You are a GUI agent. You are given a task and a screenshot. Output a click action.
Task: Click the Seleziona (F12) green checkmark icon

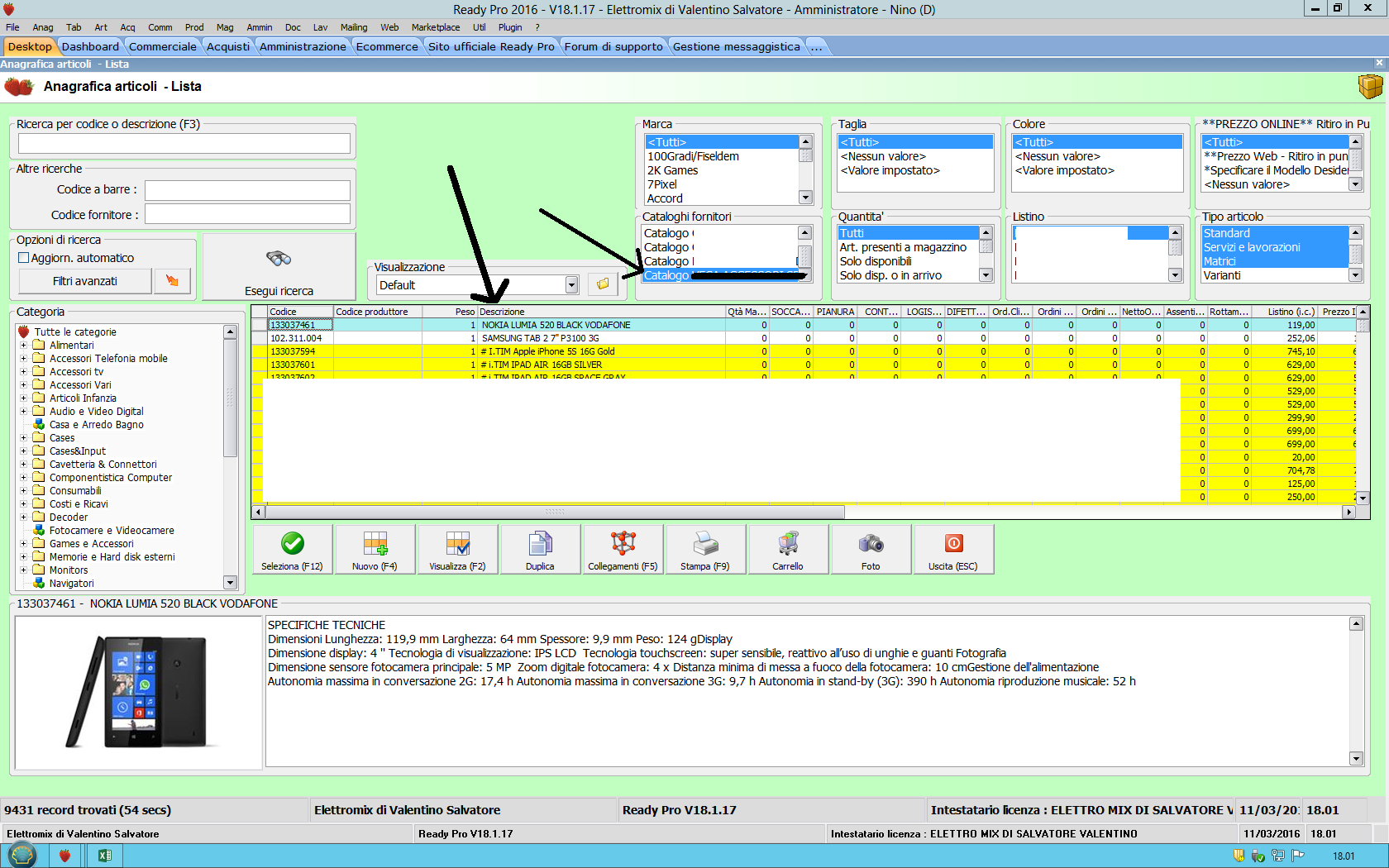293,544
